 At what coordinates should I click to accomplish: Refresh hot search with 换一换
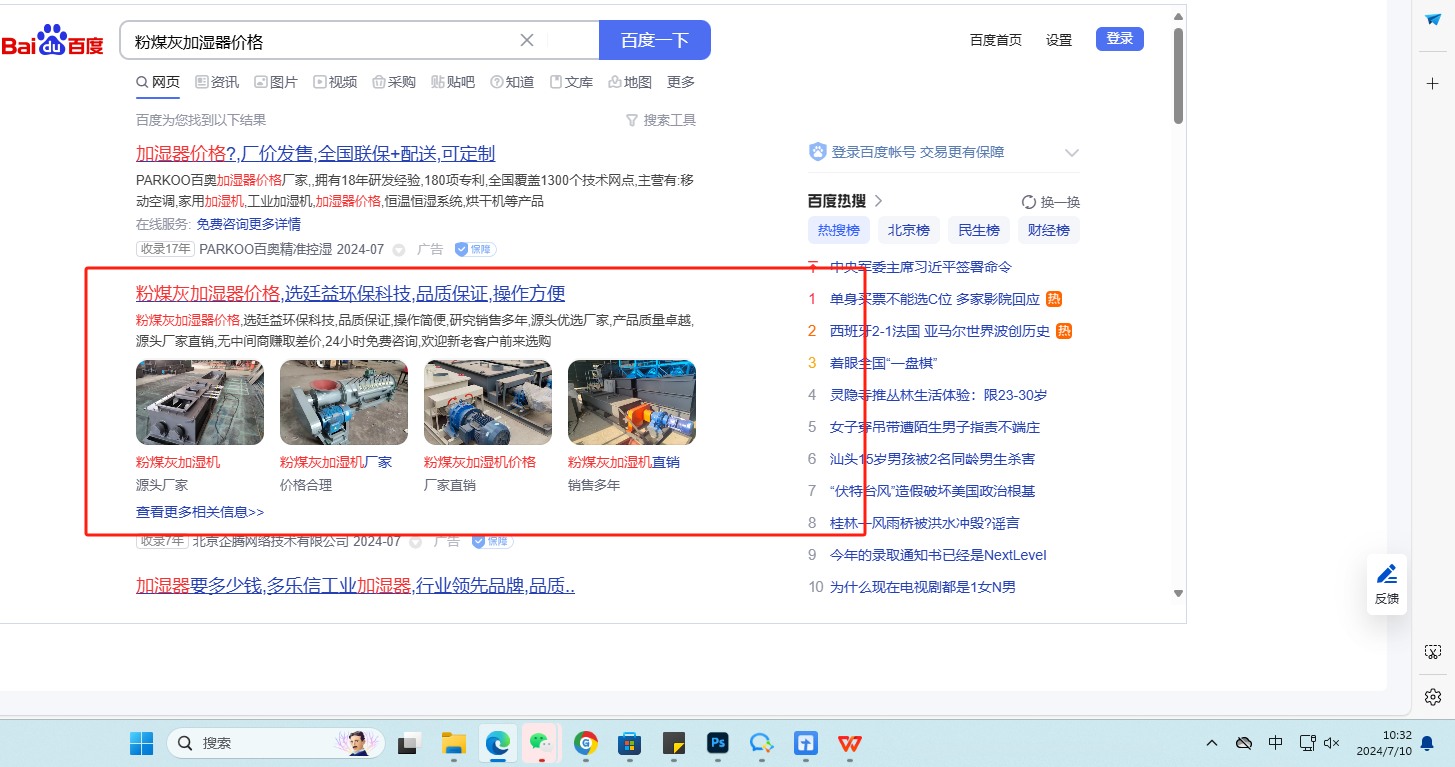pyautogui.click(x=1050, y=202)
